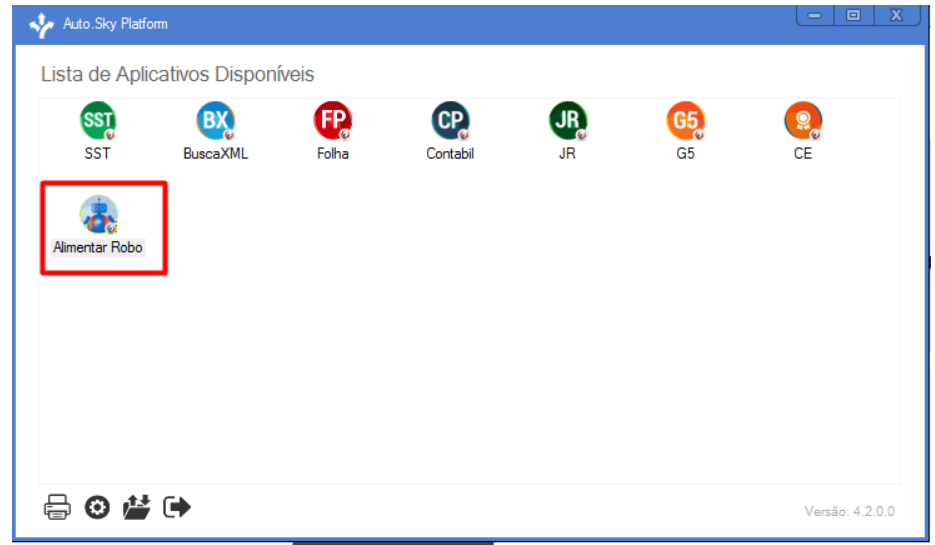
Task: Open the SST application icon
Action: 98,120
